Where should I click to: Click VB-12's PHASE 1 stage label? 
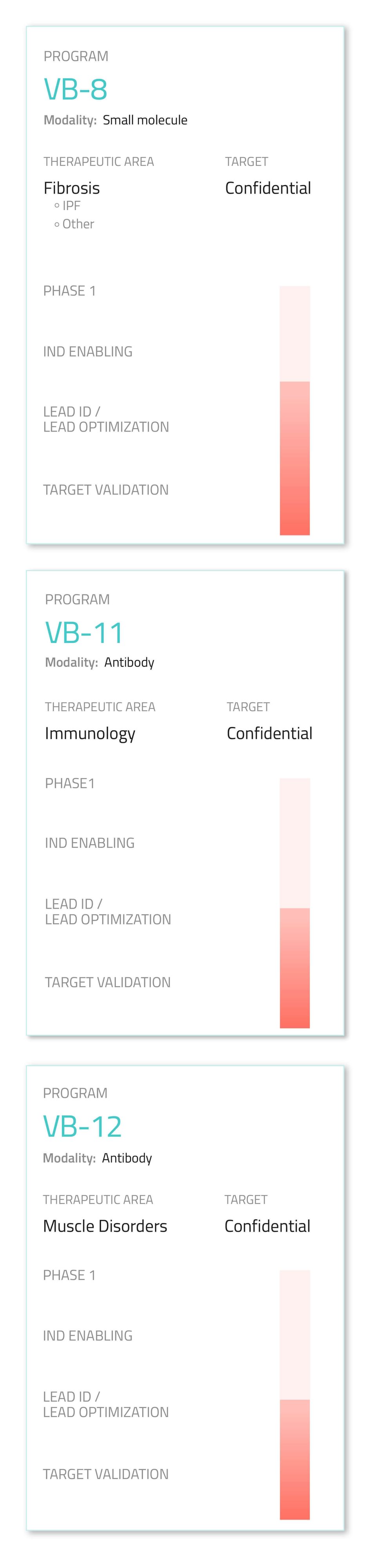click(x=69, y=1275)
